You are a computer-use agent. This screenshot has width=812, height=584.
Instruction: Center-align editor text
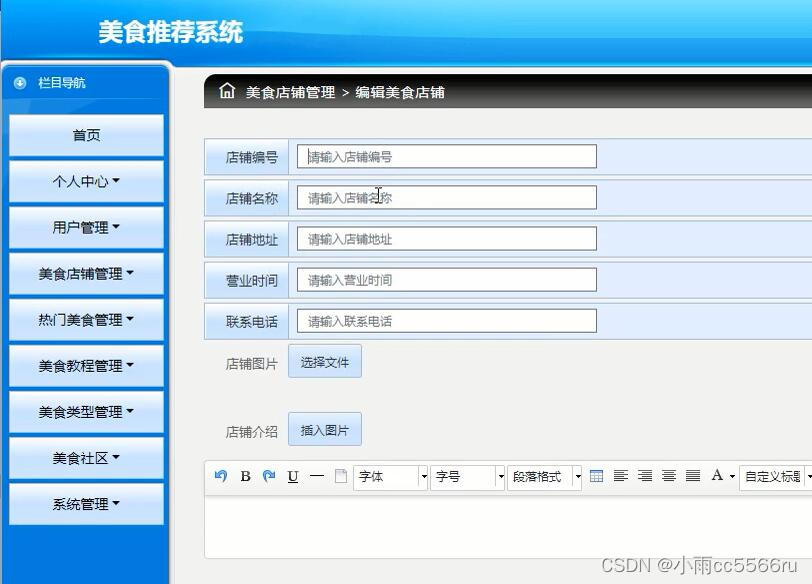669,475
